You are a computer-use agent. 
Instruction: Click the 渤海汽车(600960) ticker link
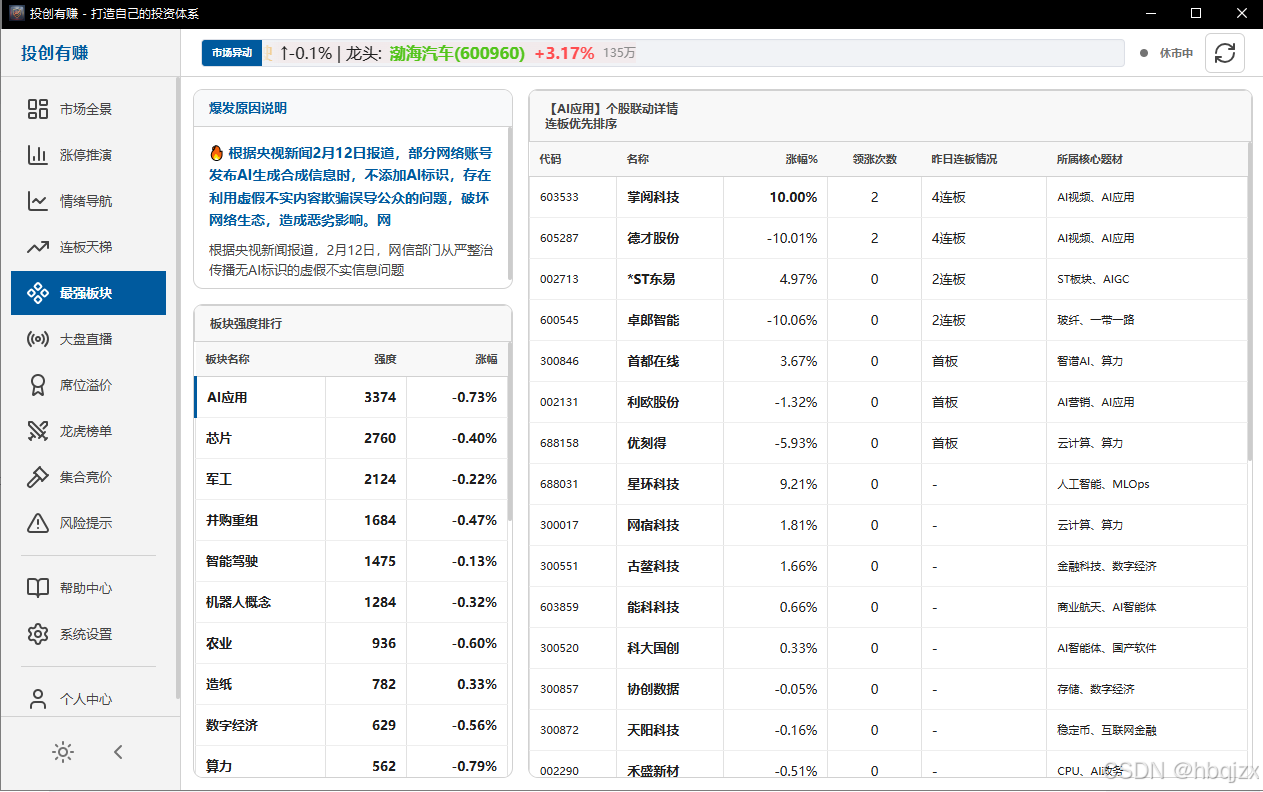pyautogui.click(x=457, y=53)
